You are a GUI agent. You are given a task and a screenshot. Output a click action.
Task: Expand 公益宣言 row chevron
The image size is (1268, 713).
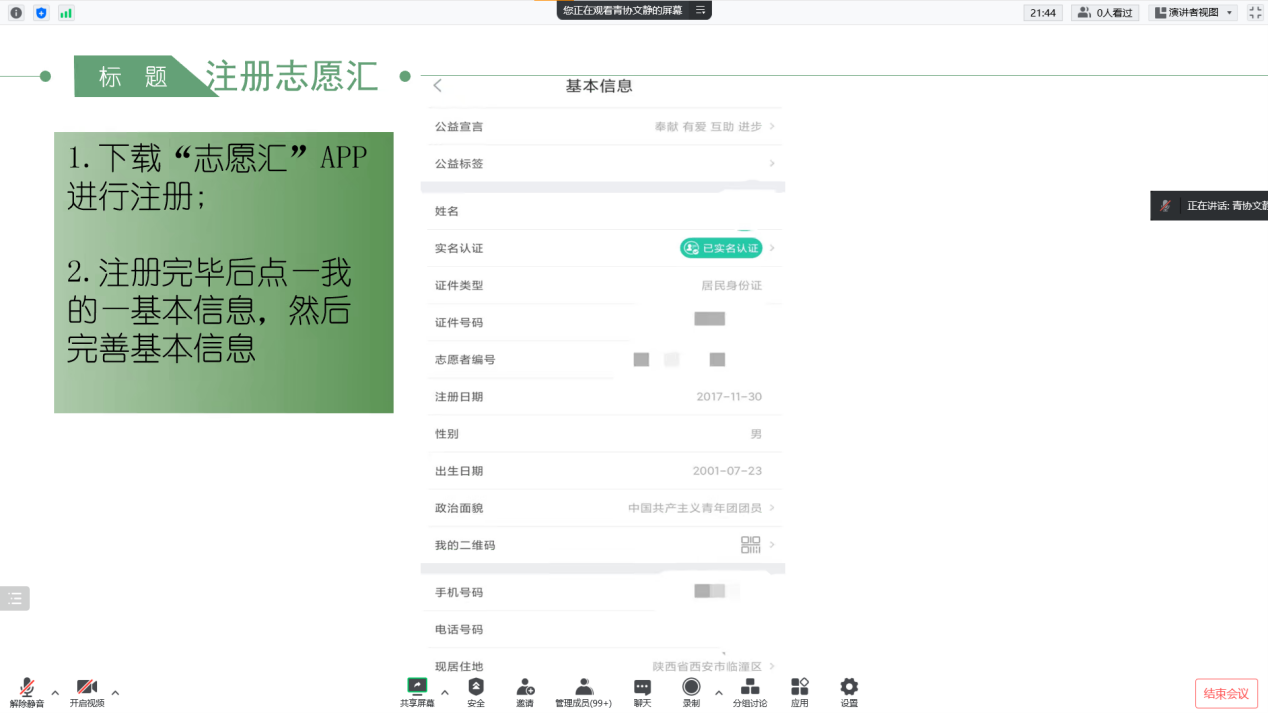tap(772, 127)
